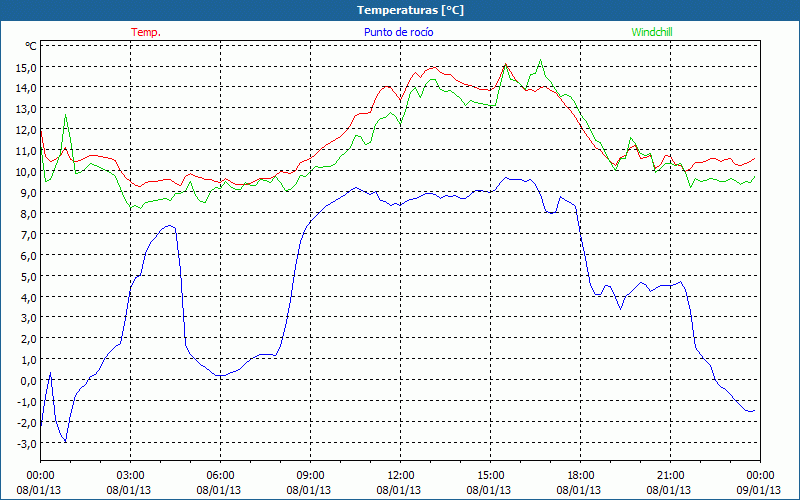Click the '7,0' y-axis value
Image resolution: width=800 pixels, height=500 pixels.
(29, 235)
